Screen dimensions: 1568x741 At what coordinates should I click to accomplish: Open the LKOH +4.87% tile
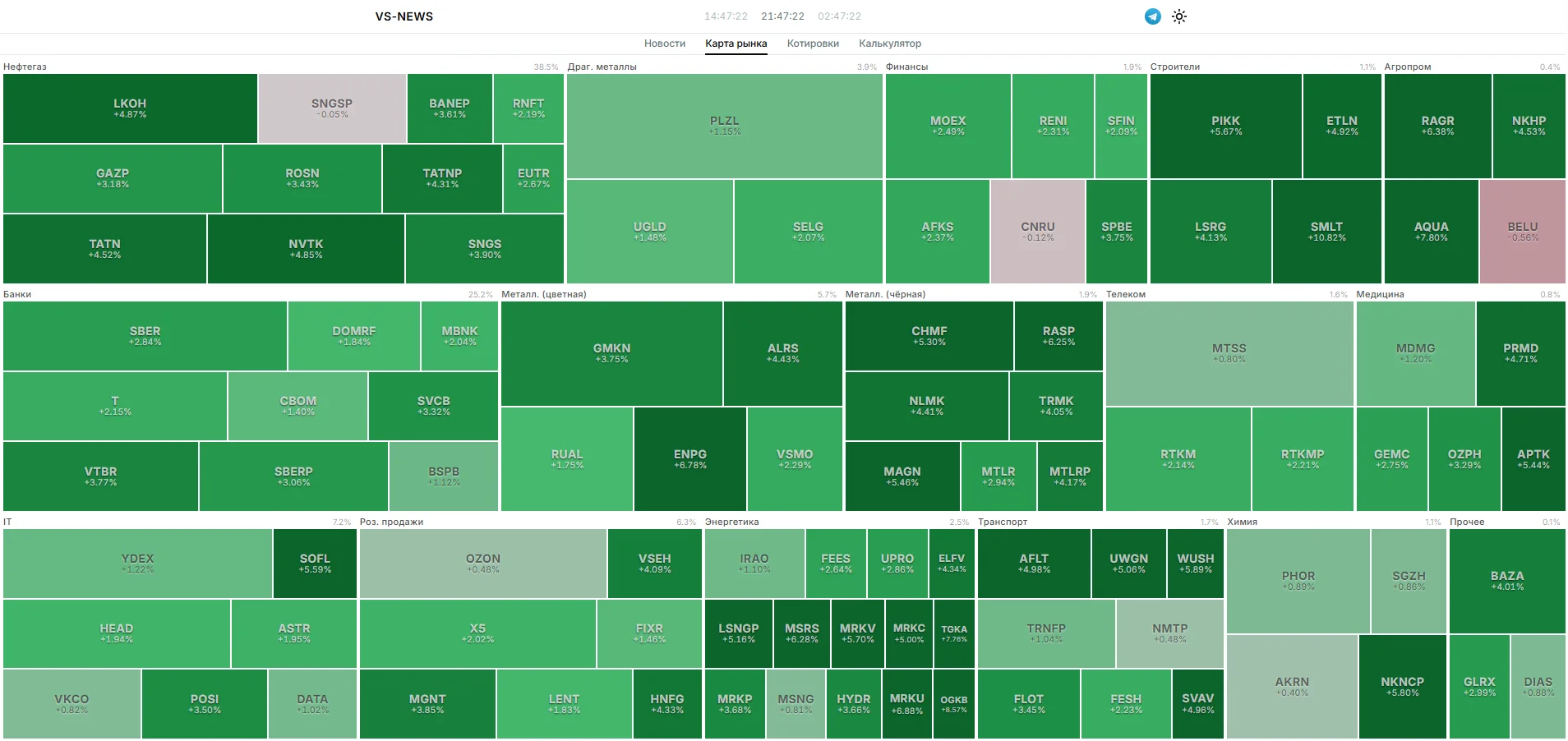pyautogui.click(x=130, y=108)
